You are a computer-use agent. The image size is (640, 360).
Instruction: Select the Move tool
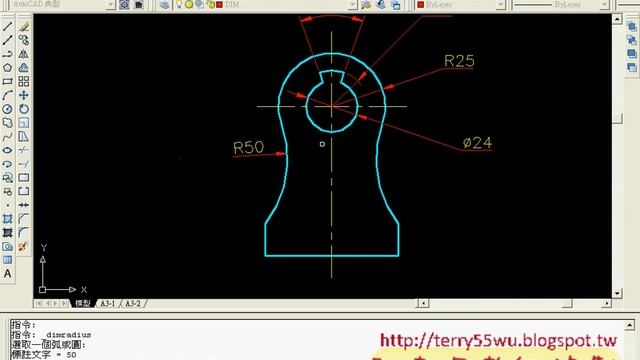(x=24, y=96)
